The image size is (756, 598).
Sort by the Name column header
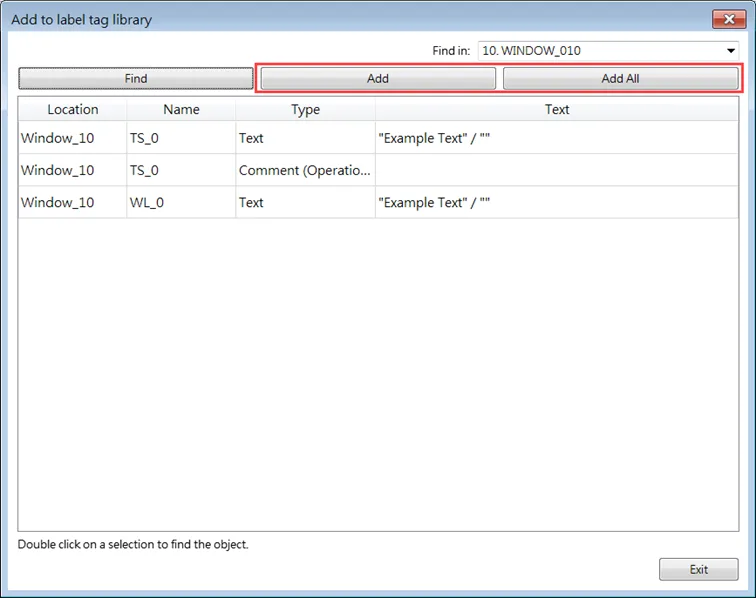pyautogui.click(x=181, y=109)
